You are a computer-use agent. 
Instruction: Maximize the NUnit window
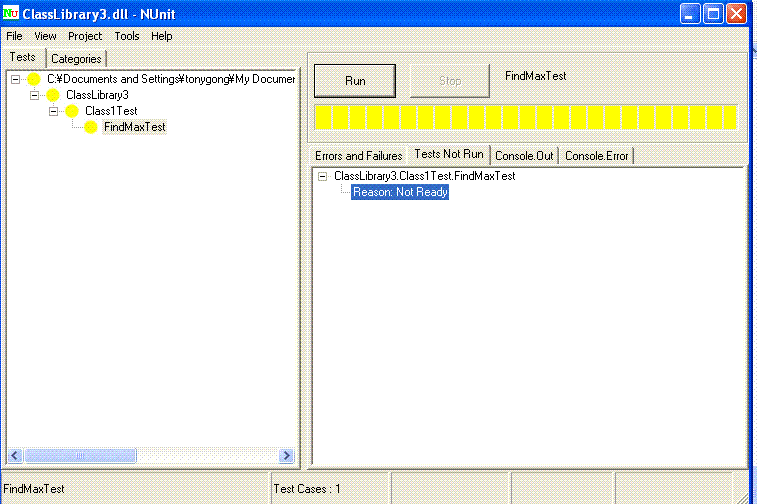tap(713, 14)
